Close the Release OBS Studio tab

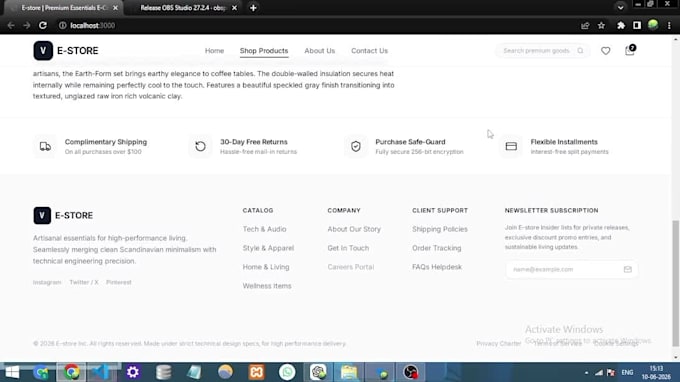point(234,8)
